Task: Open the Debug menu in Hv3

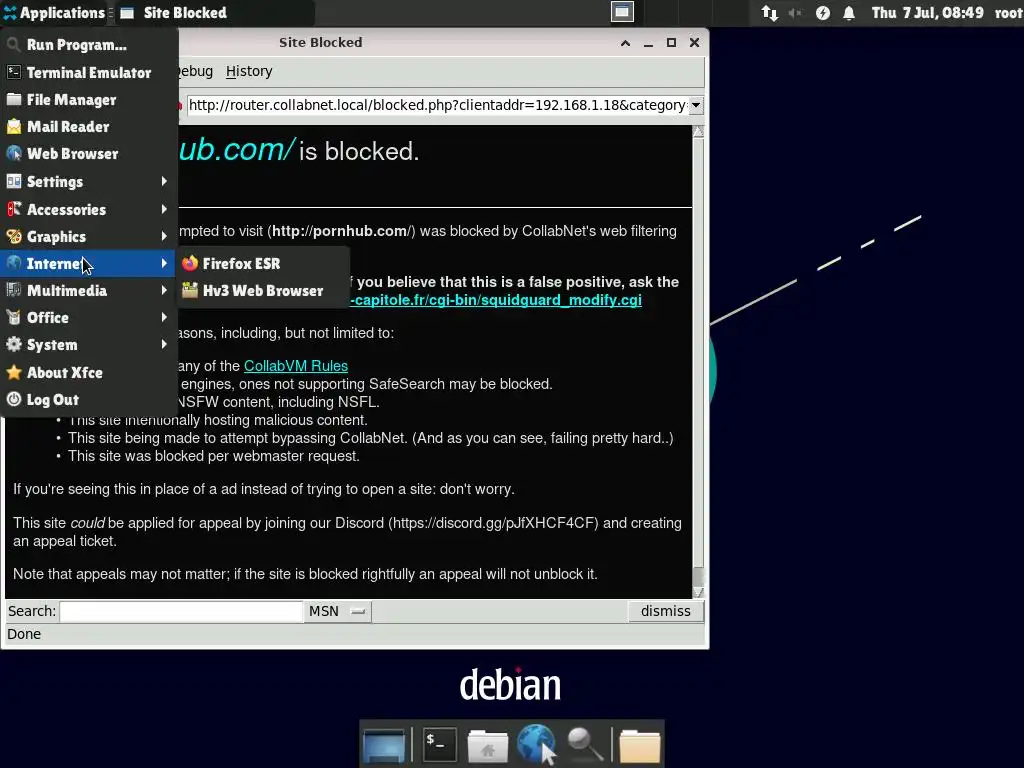Action: pyautogui.click(x=195, y=71)
